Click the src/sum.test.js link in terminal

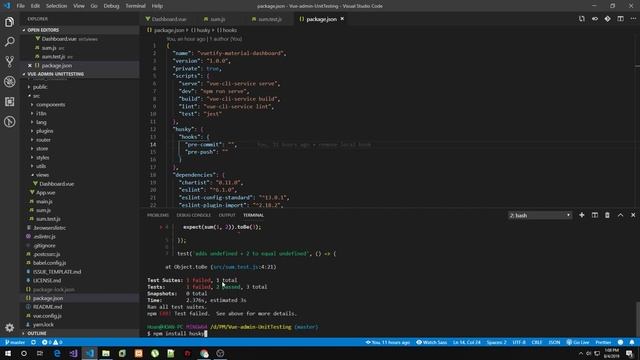[x=236, y=267]
